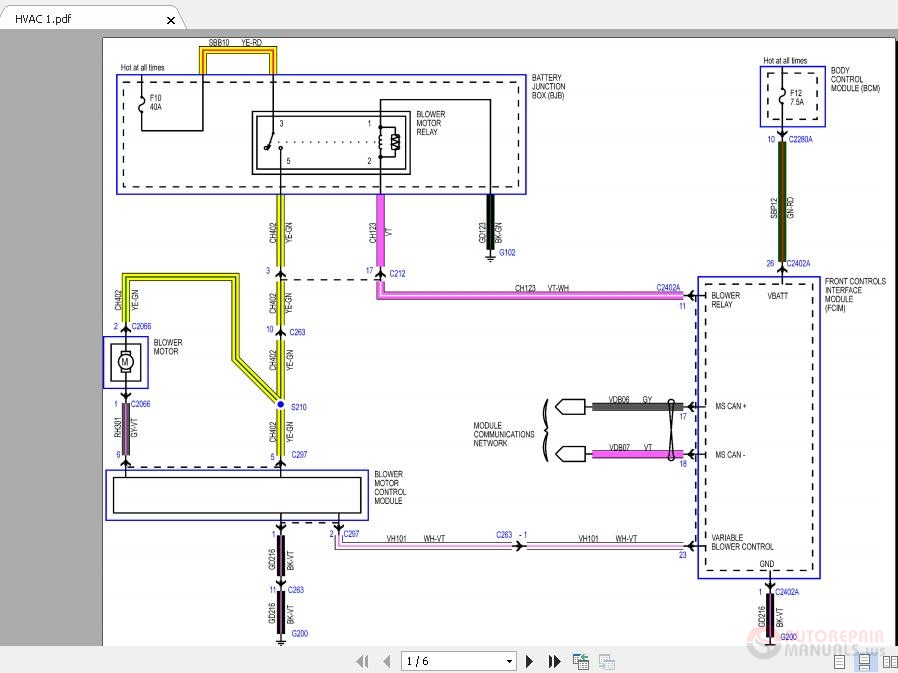Select the S210 splice link
Image resolution: width=898 pixels, height=673 pixels.
[298, 407]
